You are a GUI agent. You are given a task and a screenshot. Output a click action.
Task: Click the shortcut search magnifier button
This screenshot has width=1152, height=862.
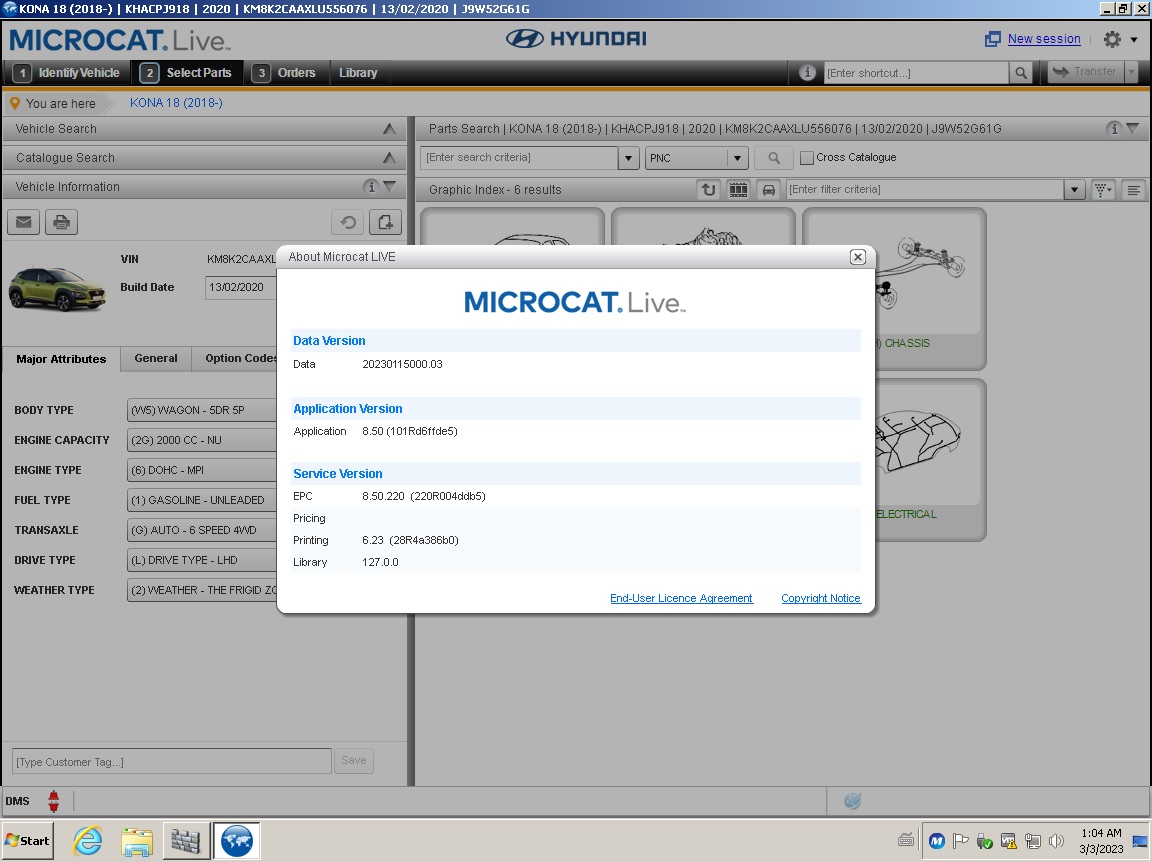pyautogui.click(x=1021, y=73)
